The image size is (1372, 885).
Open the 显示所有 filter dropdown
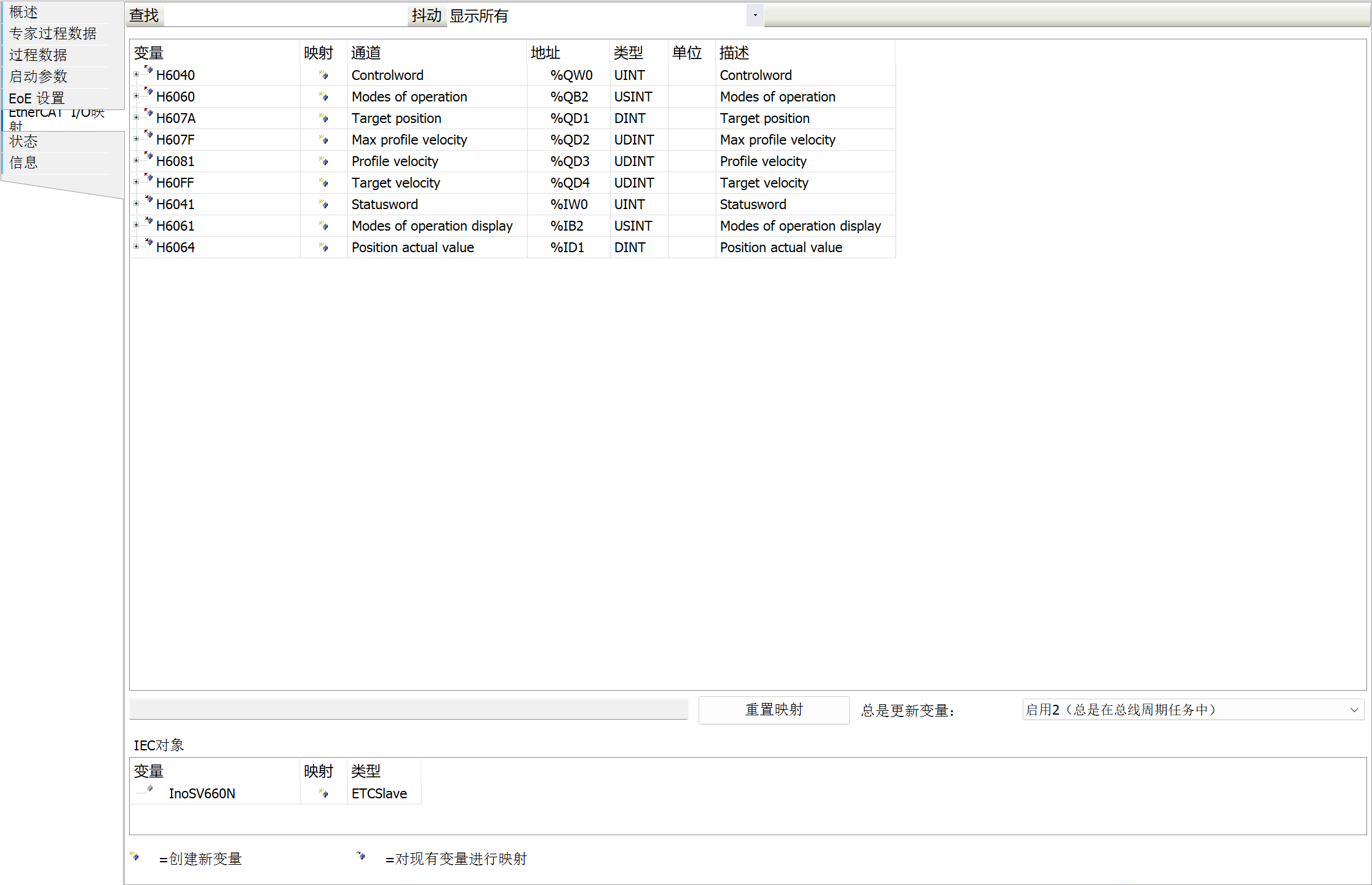coord(755,15)
